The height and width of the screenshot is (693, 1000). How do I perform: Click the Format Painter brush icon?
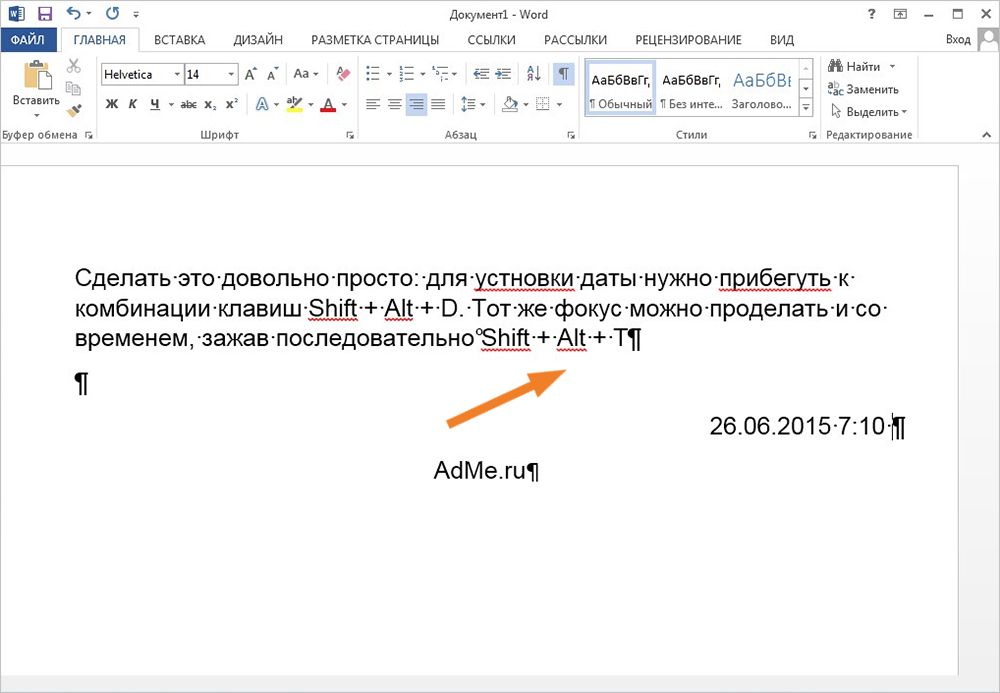(x=74, y=112)
